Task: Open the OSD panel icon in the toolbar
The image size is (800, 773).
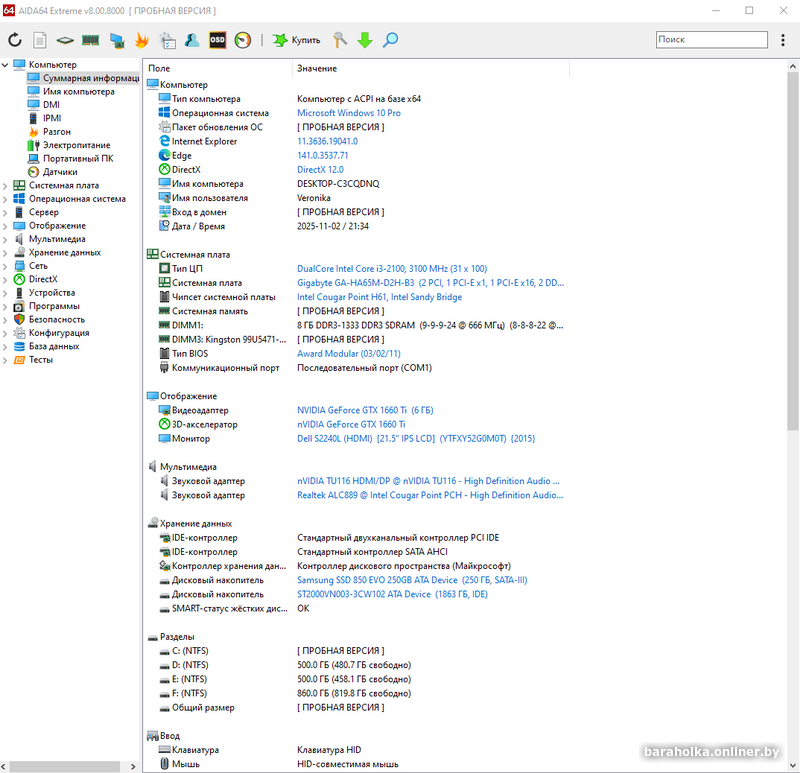Action: tap(215, 40)
